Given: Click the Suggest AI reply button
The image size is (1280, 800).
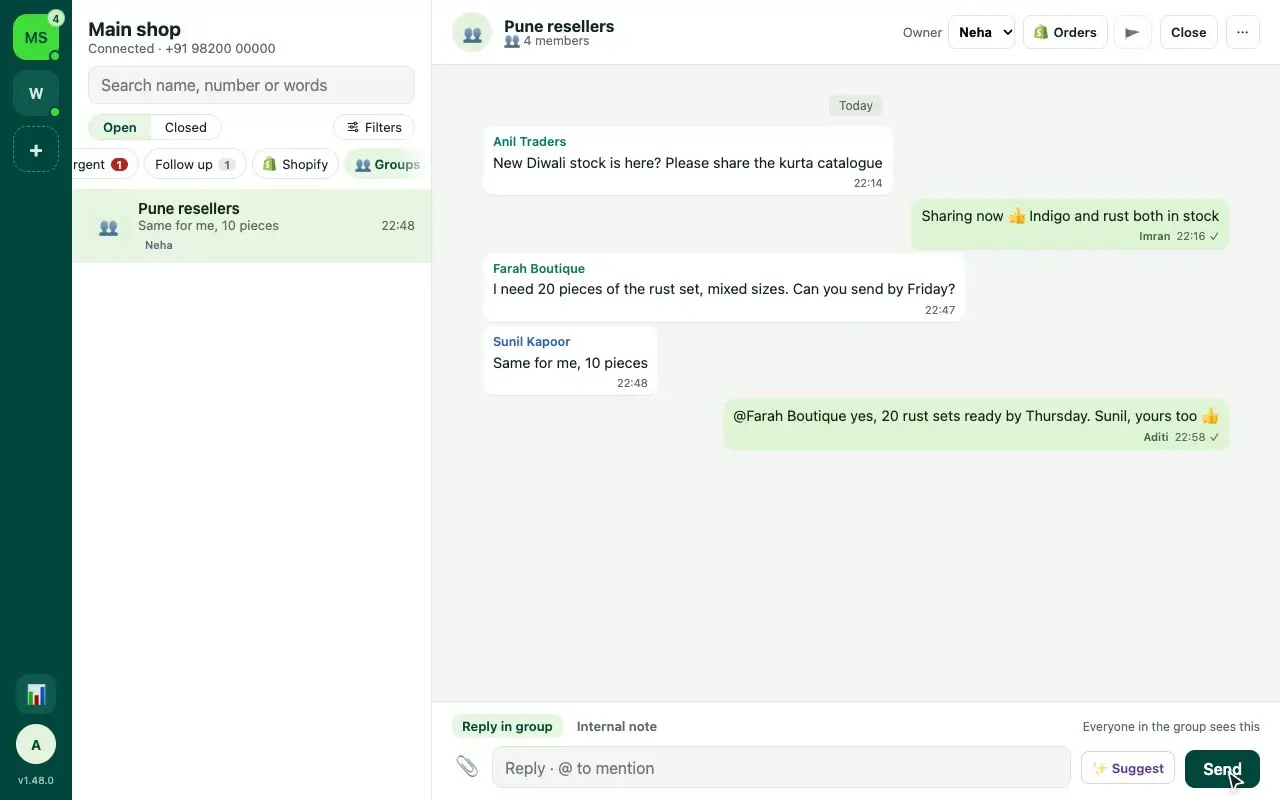Looking at the screenshot, I should [x=1128, y=768].
